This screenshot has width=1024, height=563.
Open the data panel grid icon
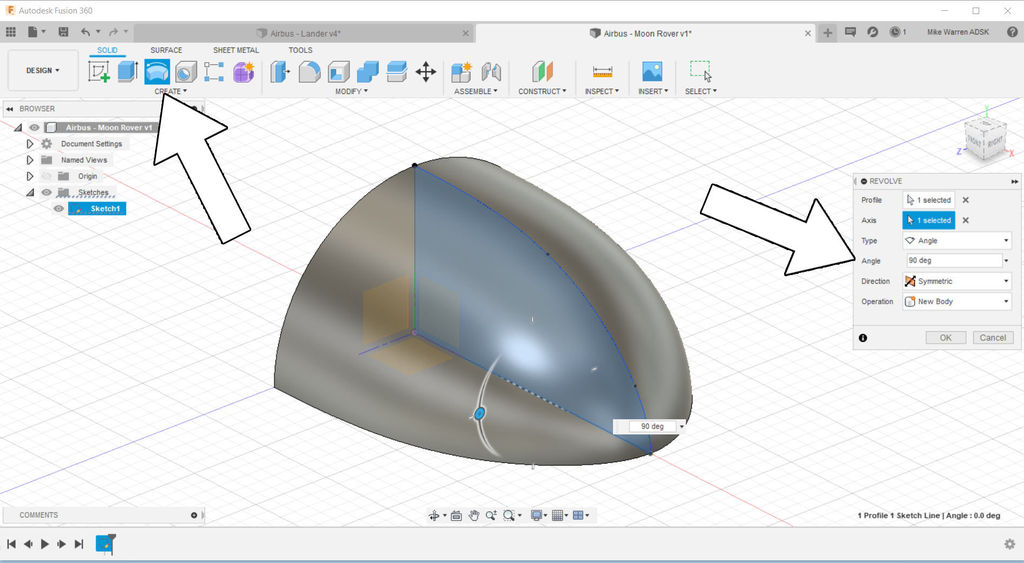click(10, 31)
